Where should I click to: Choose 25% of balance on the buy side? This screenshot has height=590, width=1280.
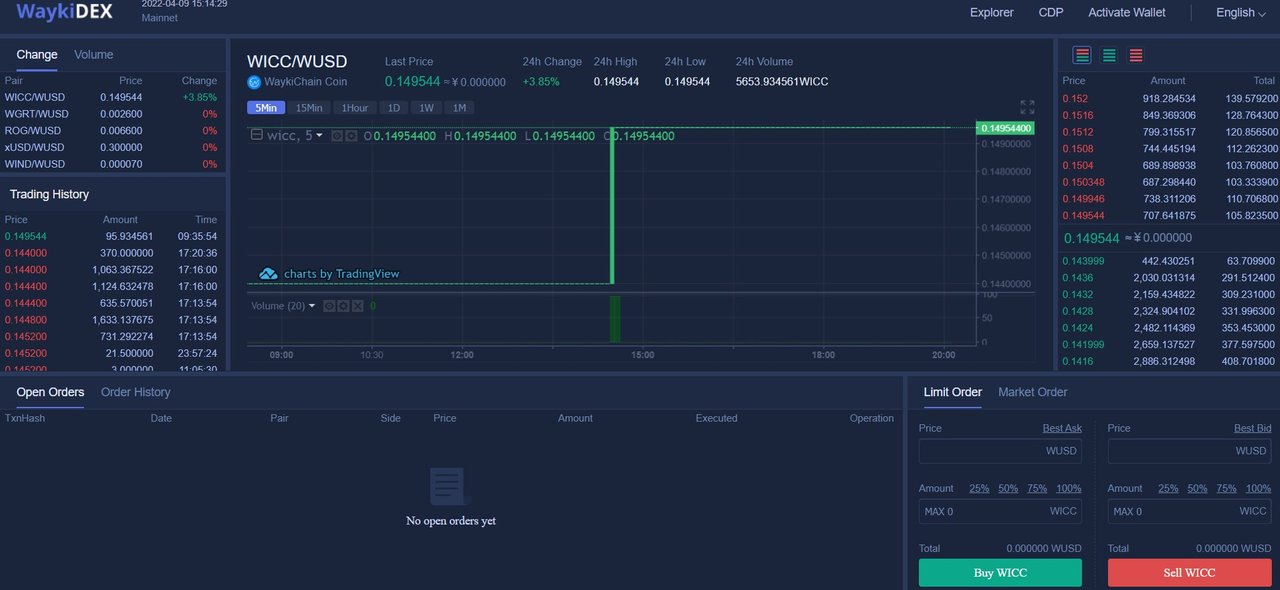pyautogui.click(x=979, y=488)
